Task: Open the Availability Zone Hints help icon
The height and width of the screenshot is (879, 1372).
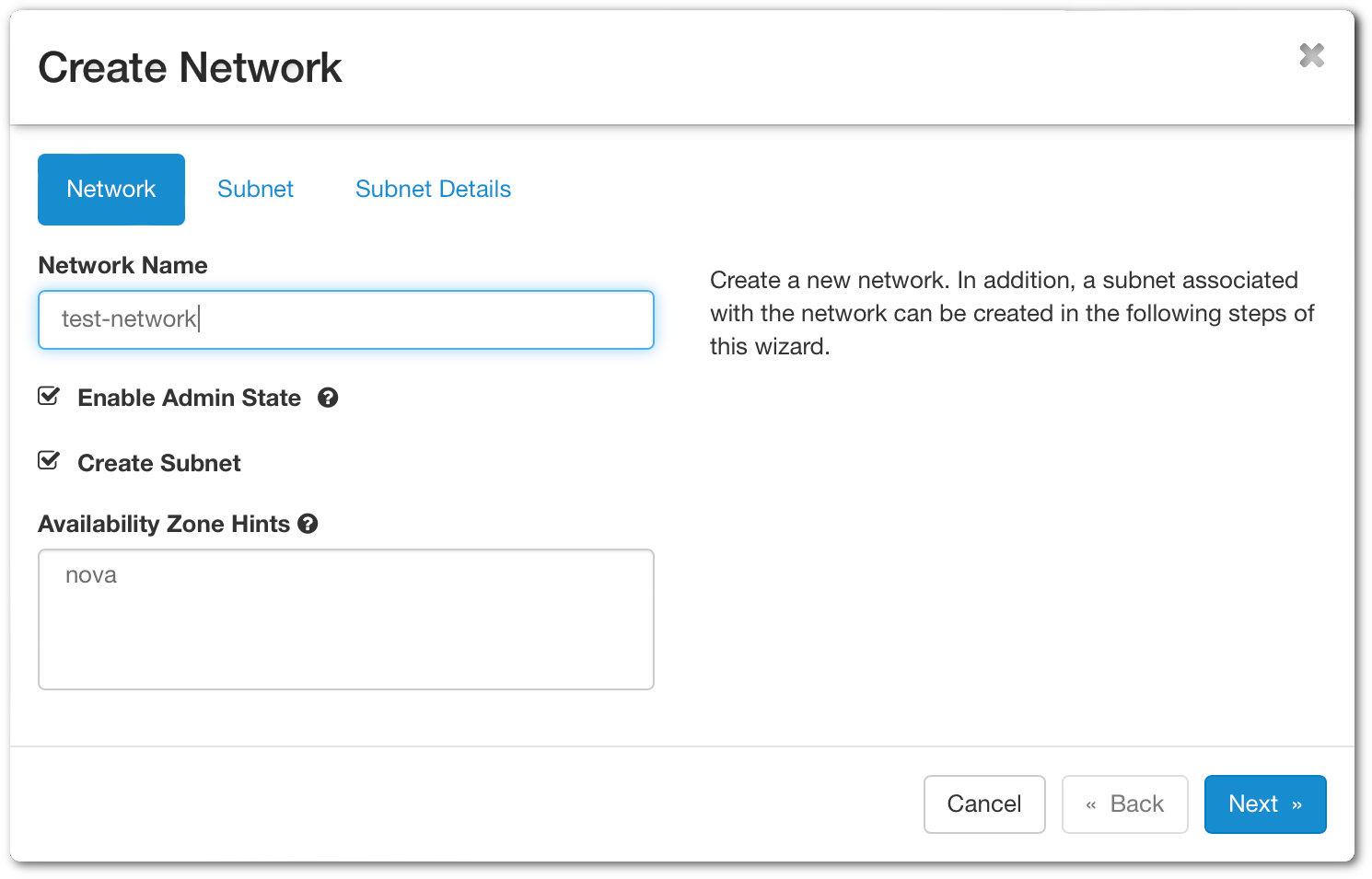Action: [308, 524]
